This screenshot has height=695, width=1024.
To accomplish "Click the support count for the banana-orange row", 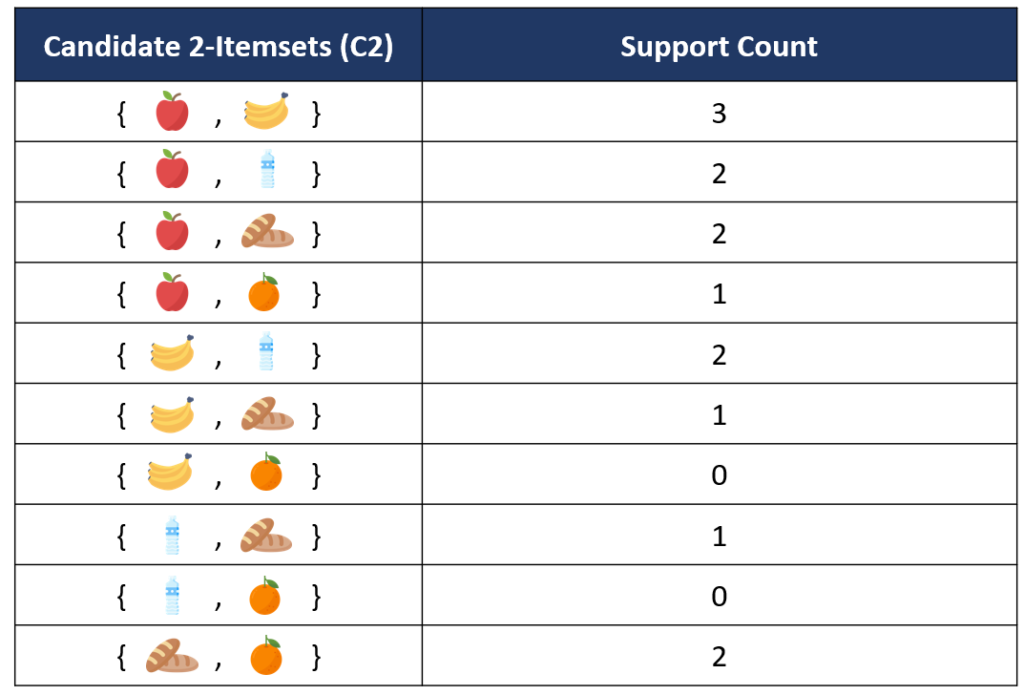I will click(x=719, y=475).
